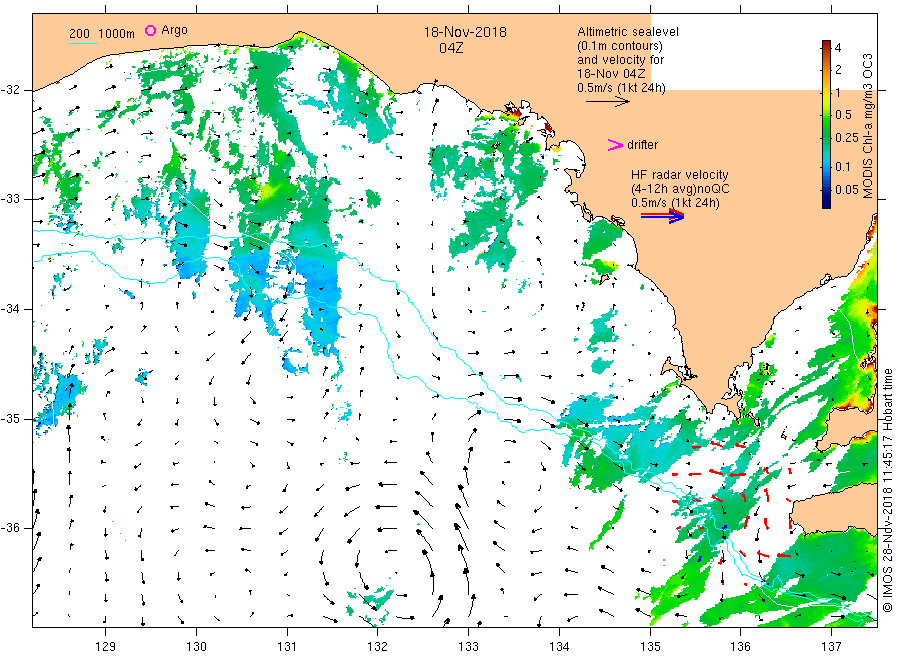
Task: Click the Argo legend label
Action: (x=174, y=30)
